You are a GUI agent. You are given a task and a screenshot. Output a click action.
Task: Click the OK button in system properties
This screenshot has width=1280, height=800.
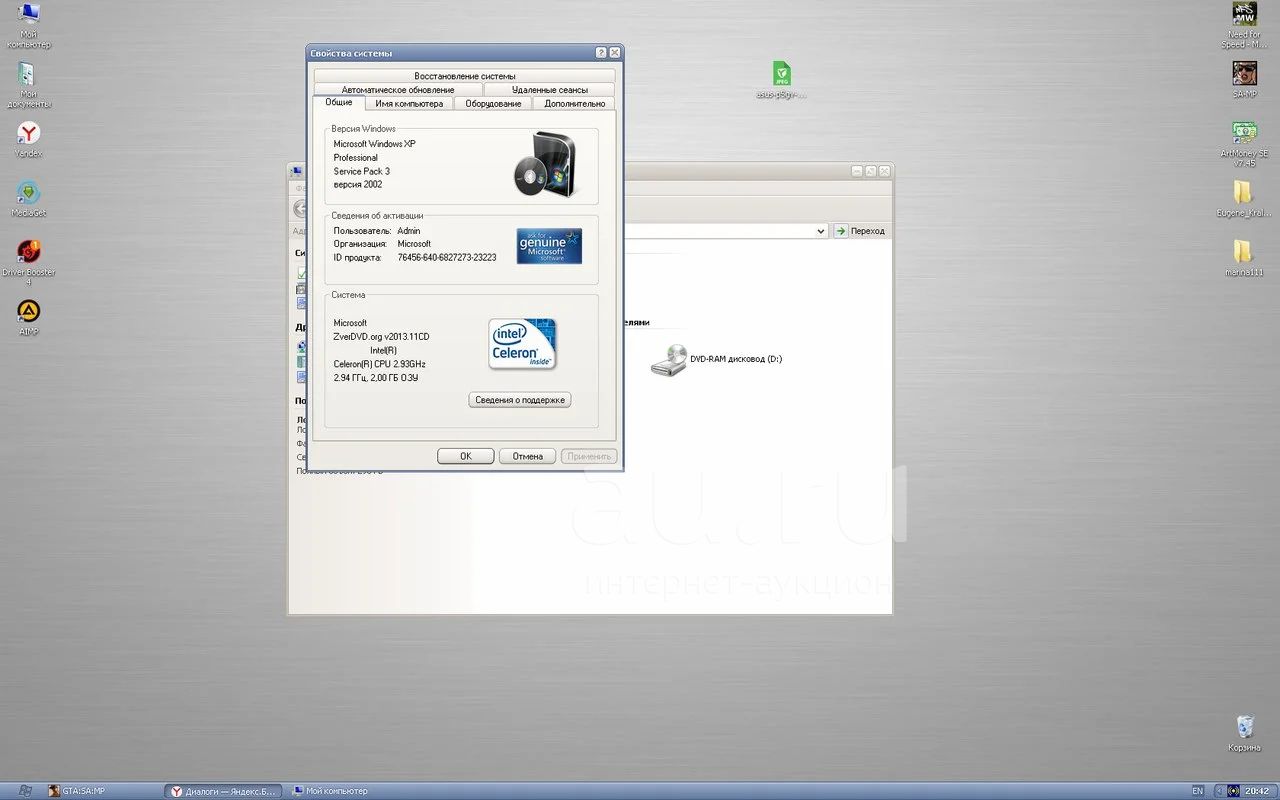(466, 456)
